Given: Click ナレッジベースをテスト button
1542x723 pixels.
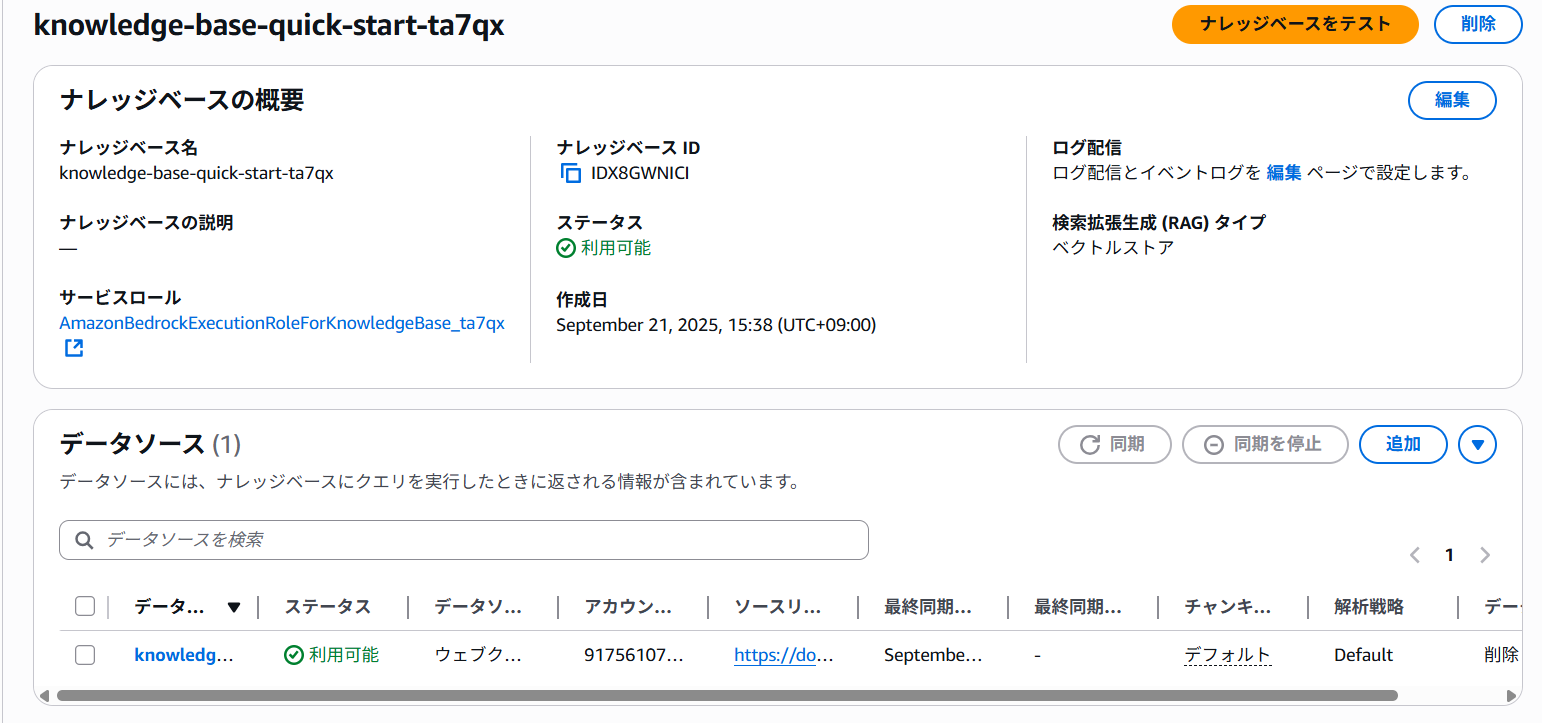Looking at the screenshot, I should (1295, 24).
